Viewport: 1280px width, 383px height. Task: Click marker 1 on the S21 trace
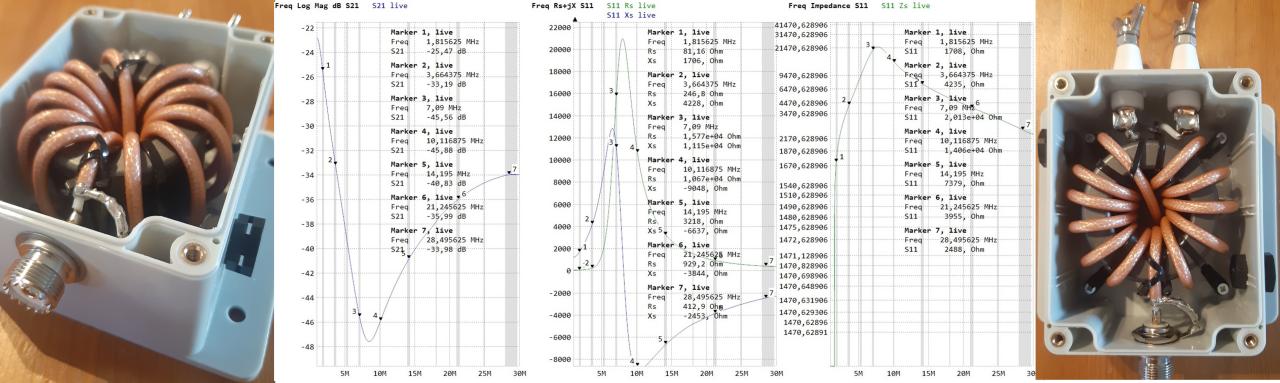click(x=322, y=69)
